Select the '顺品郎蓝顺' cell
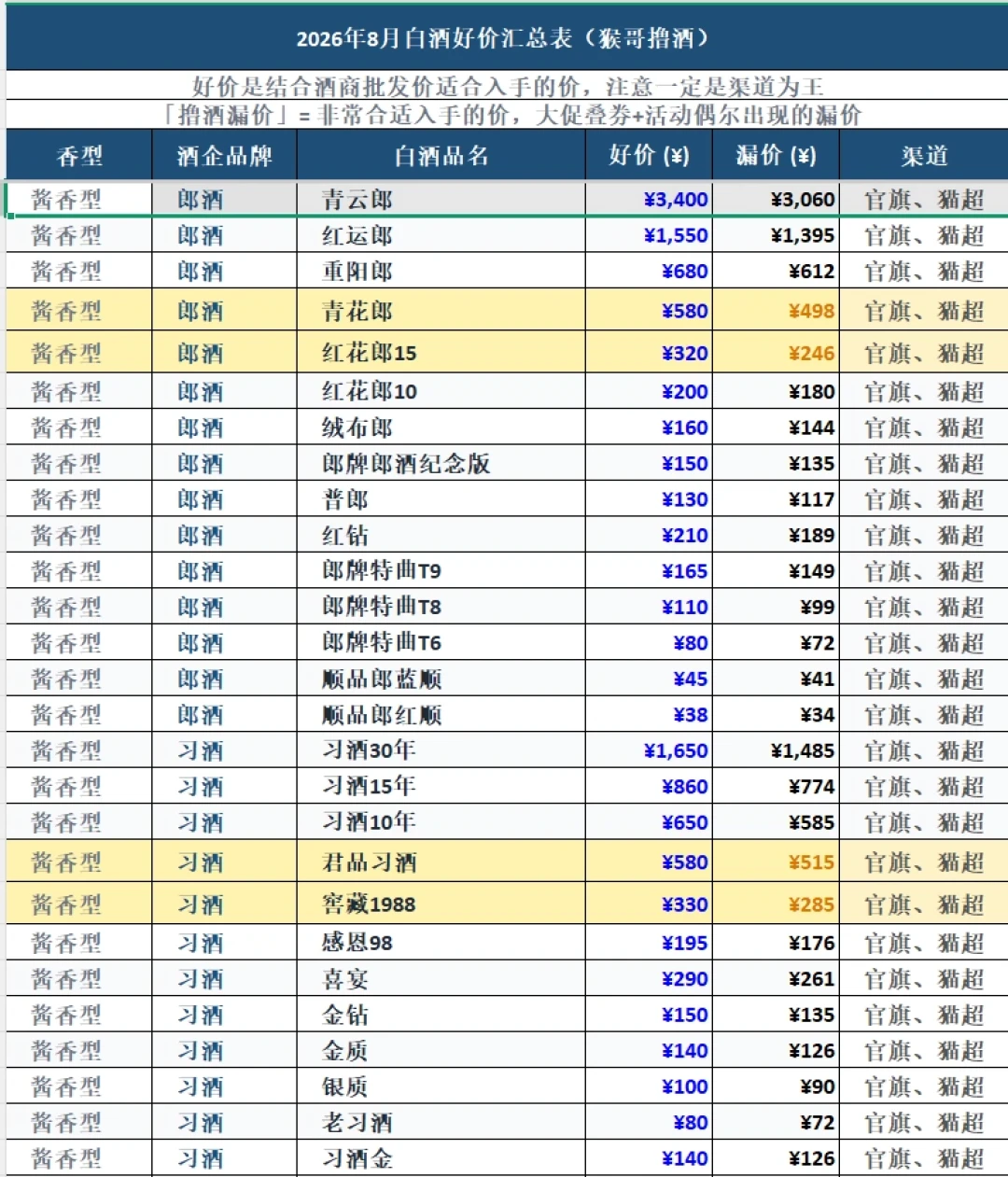1008x1177 pixels. point(441,679)
